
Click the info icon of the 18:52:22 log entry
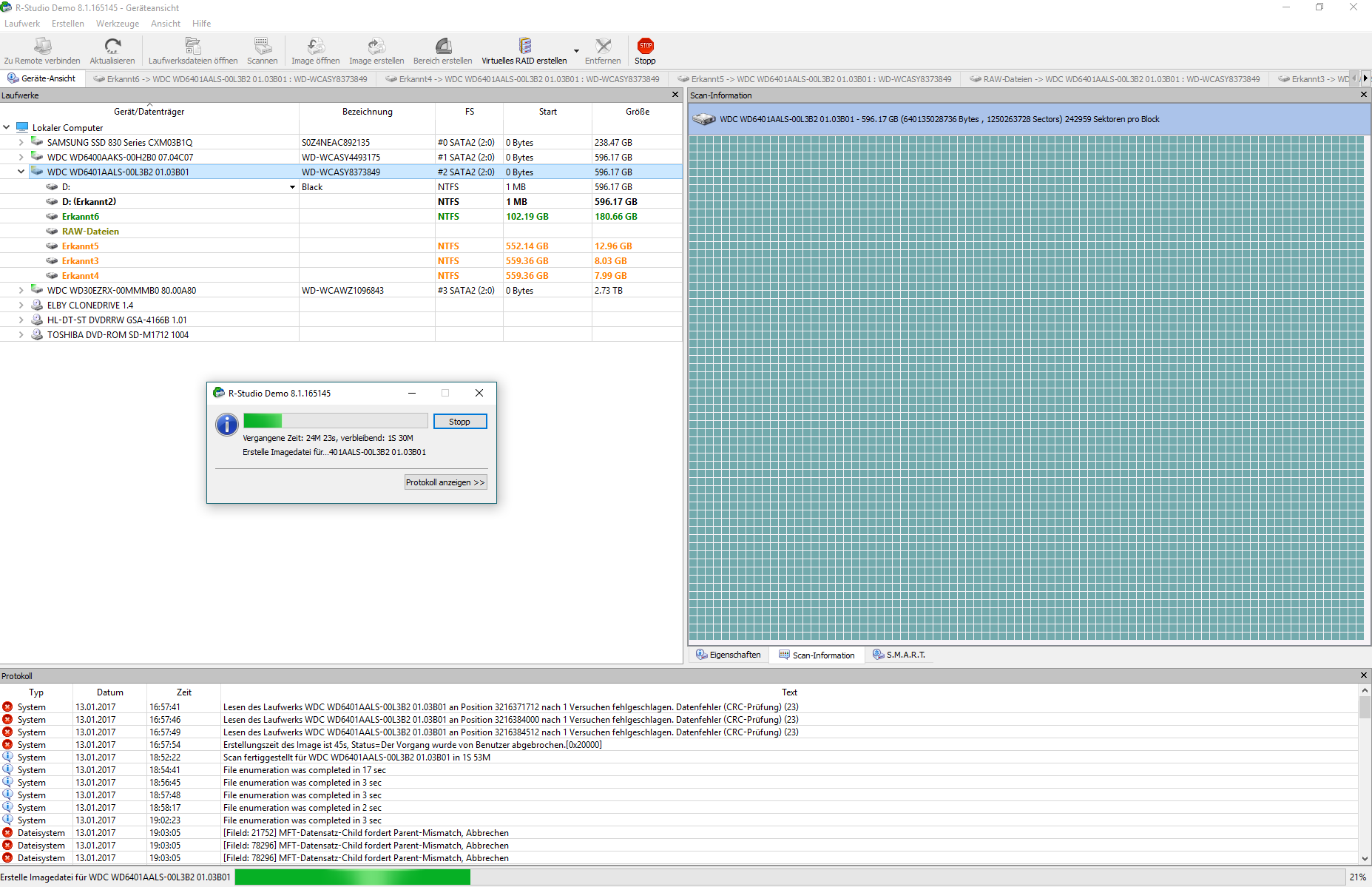[7, 757]
